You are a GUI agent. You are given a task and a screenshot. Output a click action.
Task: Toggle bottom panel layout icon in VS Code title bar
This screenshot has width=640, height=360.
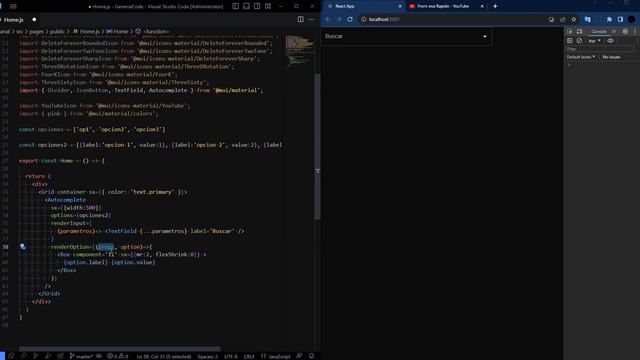247,6
